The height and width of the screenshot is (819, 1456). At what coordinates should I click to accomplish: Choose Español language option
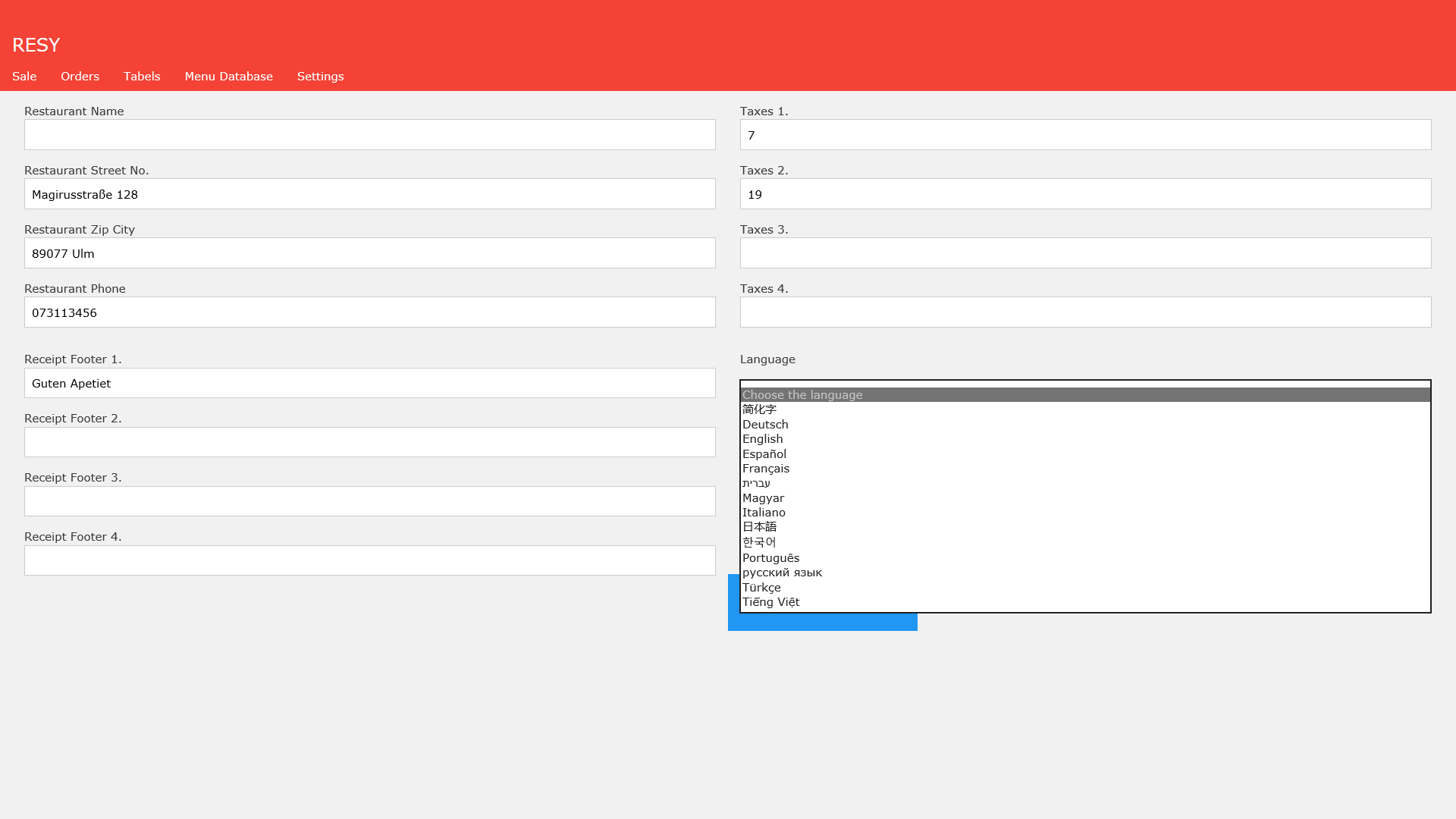(764, 454)
